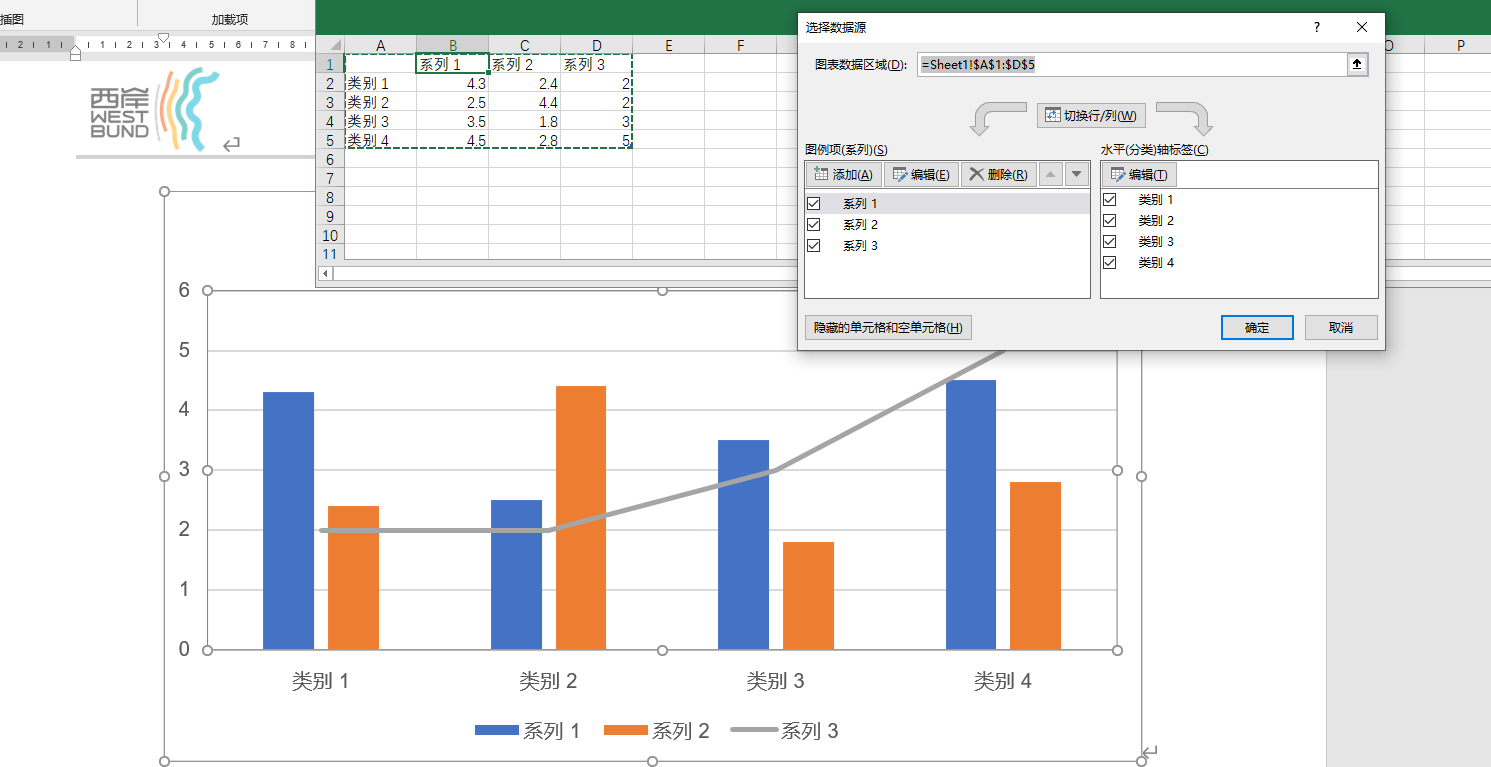Open help with the question mark
Image resolution: width=1491 pixels, height=767 pixels.
click(x=1317, y=28)
